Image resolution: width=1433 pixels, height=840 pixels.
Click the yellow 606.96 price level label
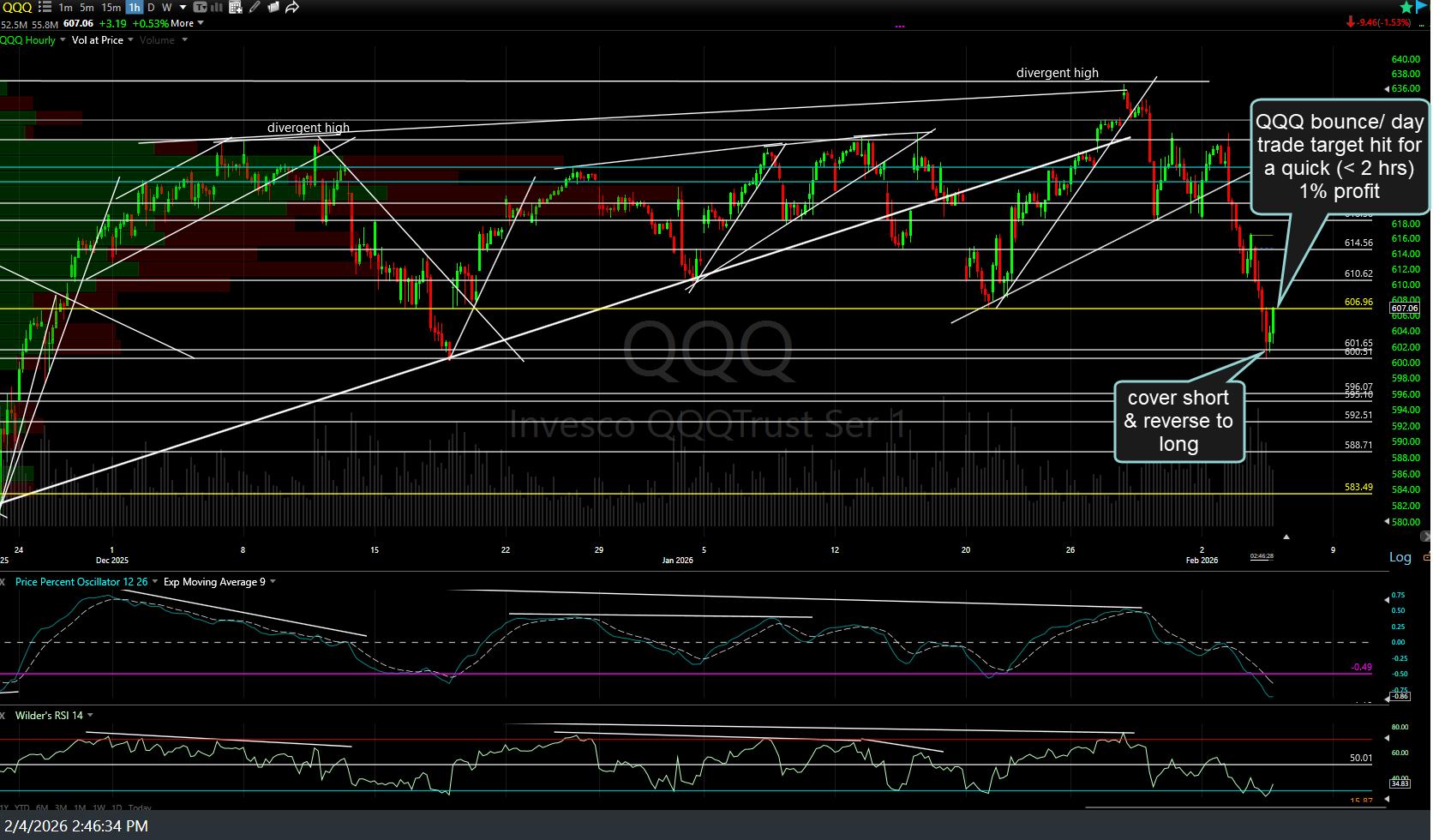coord(1358,302)
